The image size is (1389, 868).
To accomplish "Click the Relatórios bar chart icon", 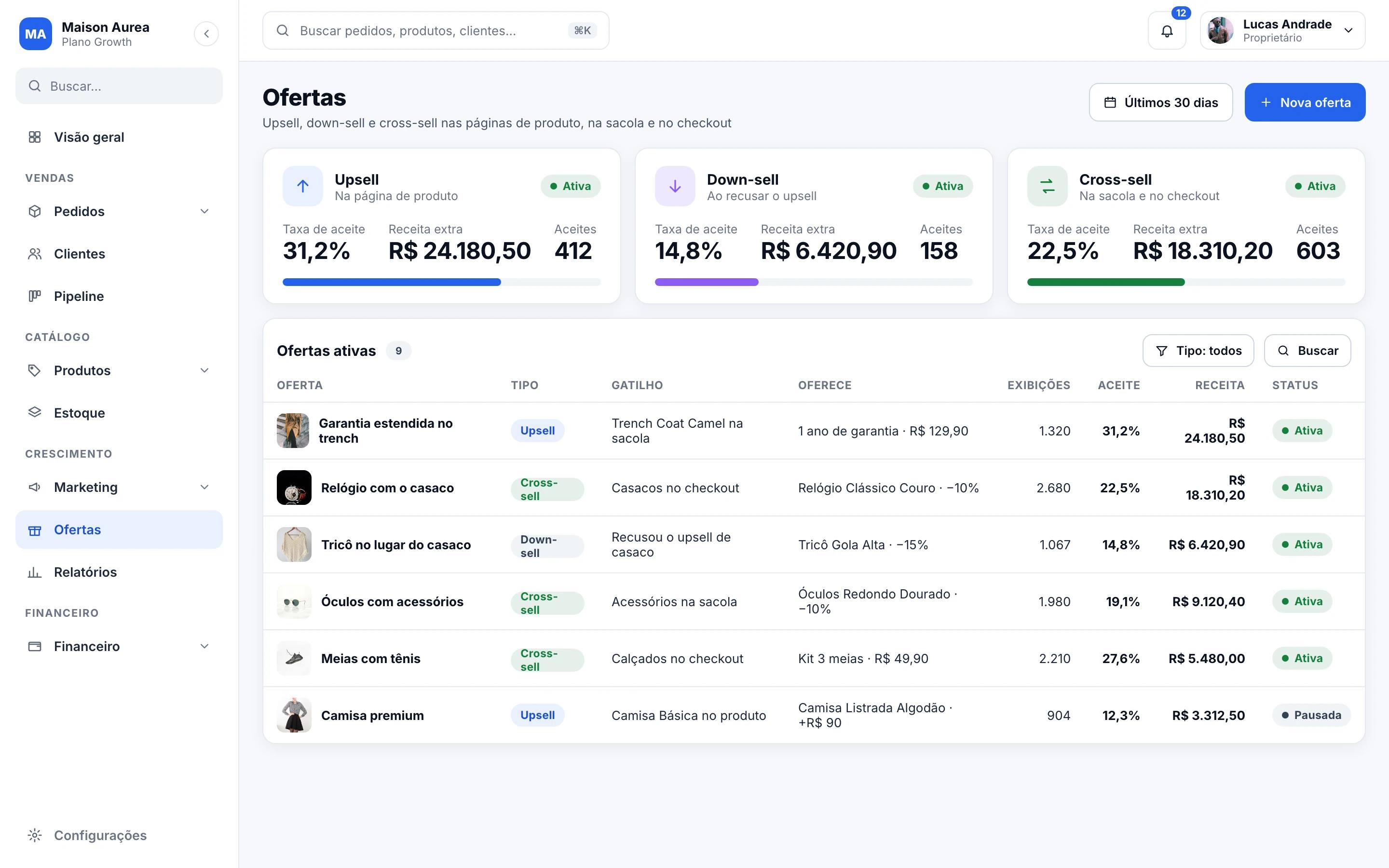I will (35, 572).
